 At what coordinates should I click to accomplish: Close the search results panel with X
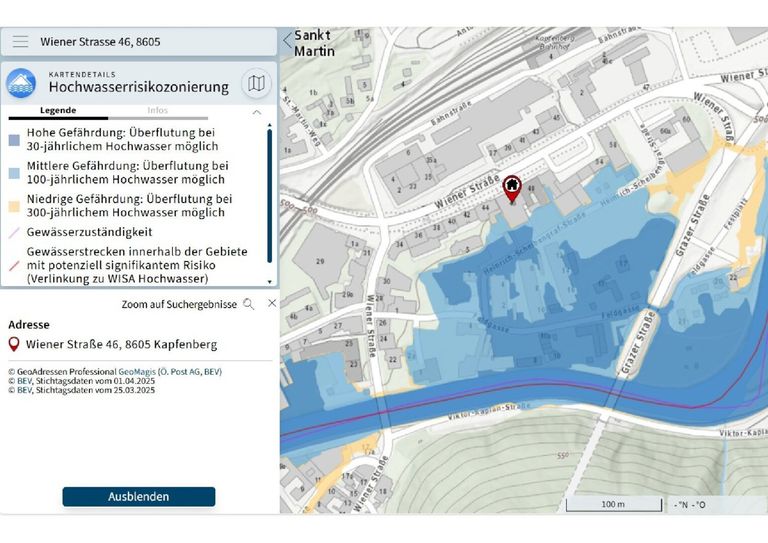pyautogui.click(x=271, y=303)
